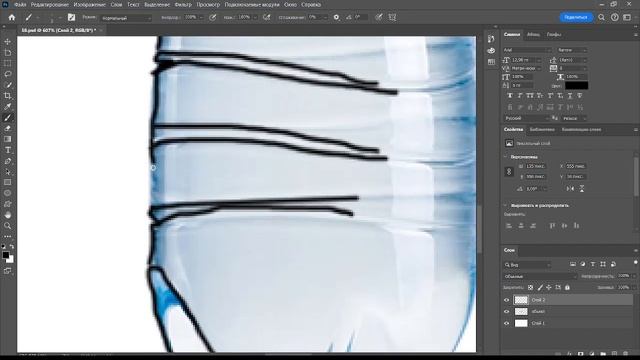Hide the middle layer via its eye icon
640x360 pixels.
click(x=507, y=311)
